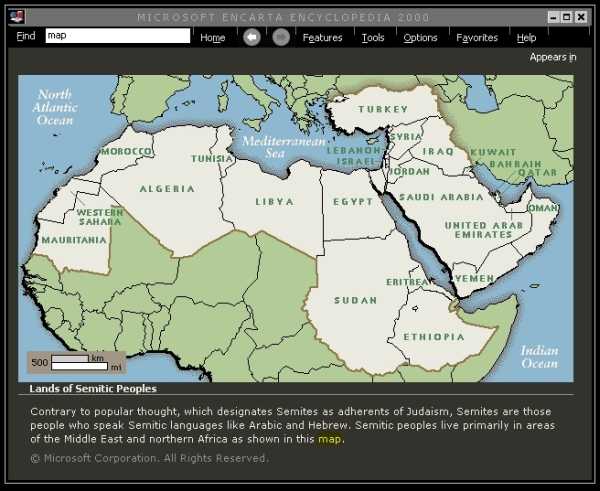Click the Encarta app icon in title bar
The image size is (600, 491).
(x=17, y=17)
